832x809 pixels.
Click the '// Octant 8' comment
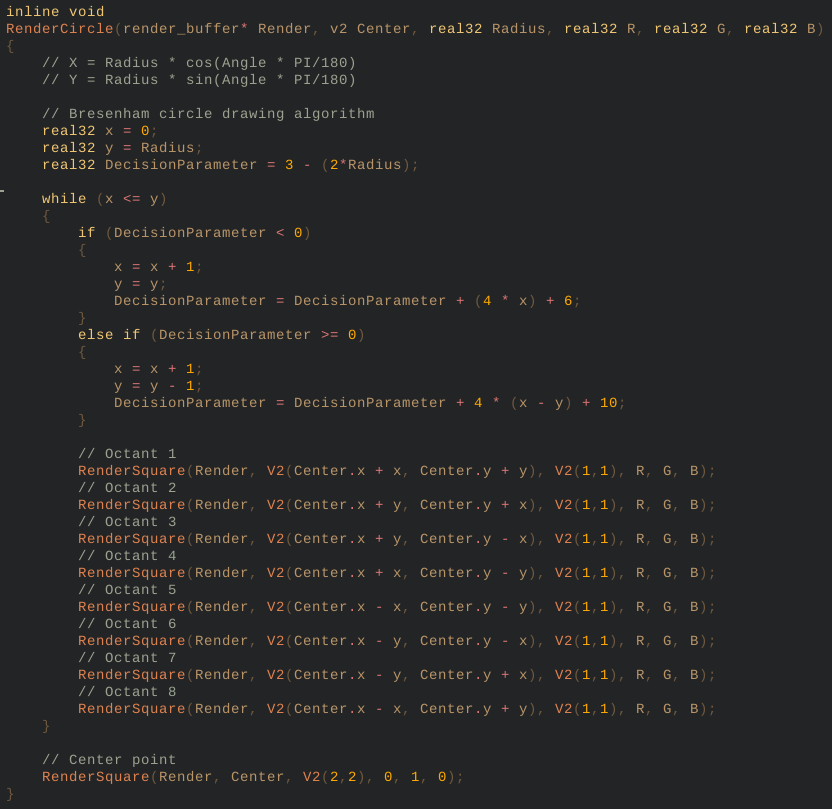coord(127,691)
